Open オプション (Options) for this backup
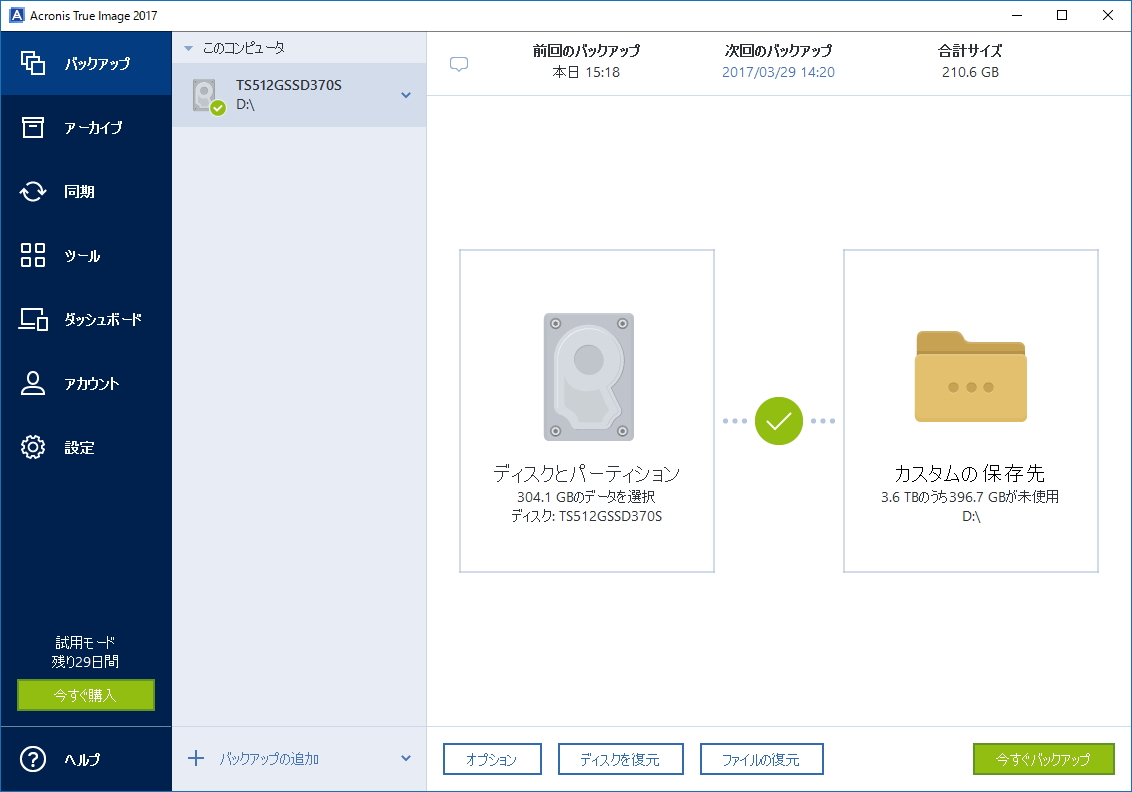1132x792 pixels. pyautogui.click(x=492, y=759)
